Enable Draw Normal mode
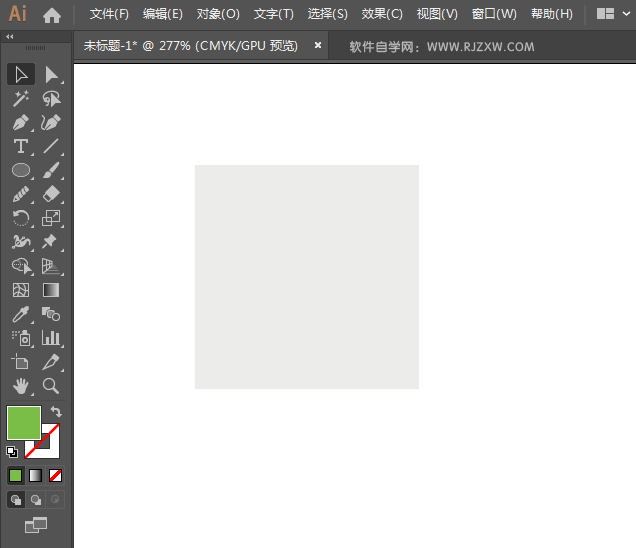The image size is (636, 548). click(x=16, y=500)
